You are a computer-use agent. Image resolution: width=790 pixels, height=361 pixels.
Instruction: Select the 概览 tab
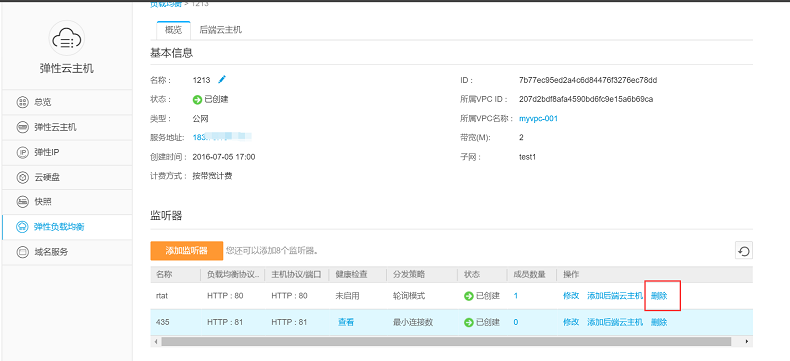[x=173, y=30]
